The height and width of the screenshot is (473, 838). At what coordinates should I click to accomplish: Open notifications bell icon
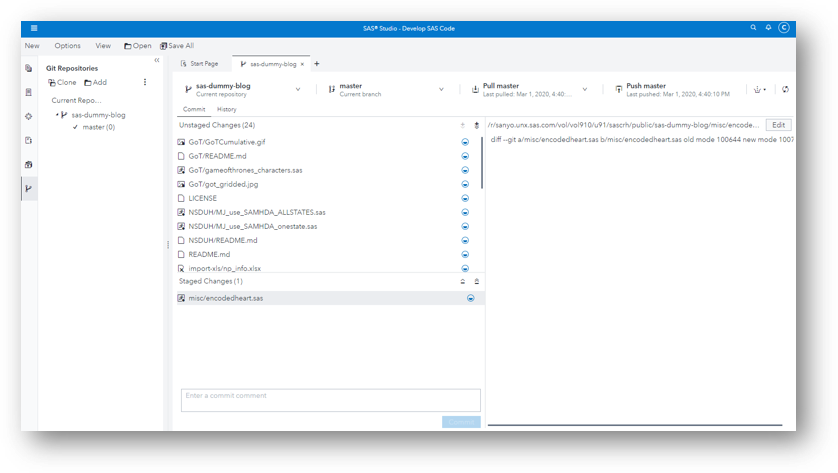coord(768,27)
